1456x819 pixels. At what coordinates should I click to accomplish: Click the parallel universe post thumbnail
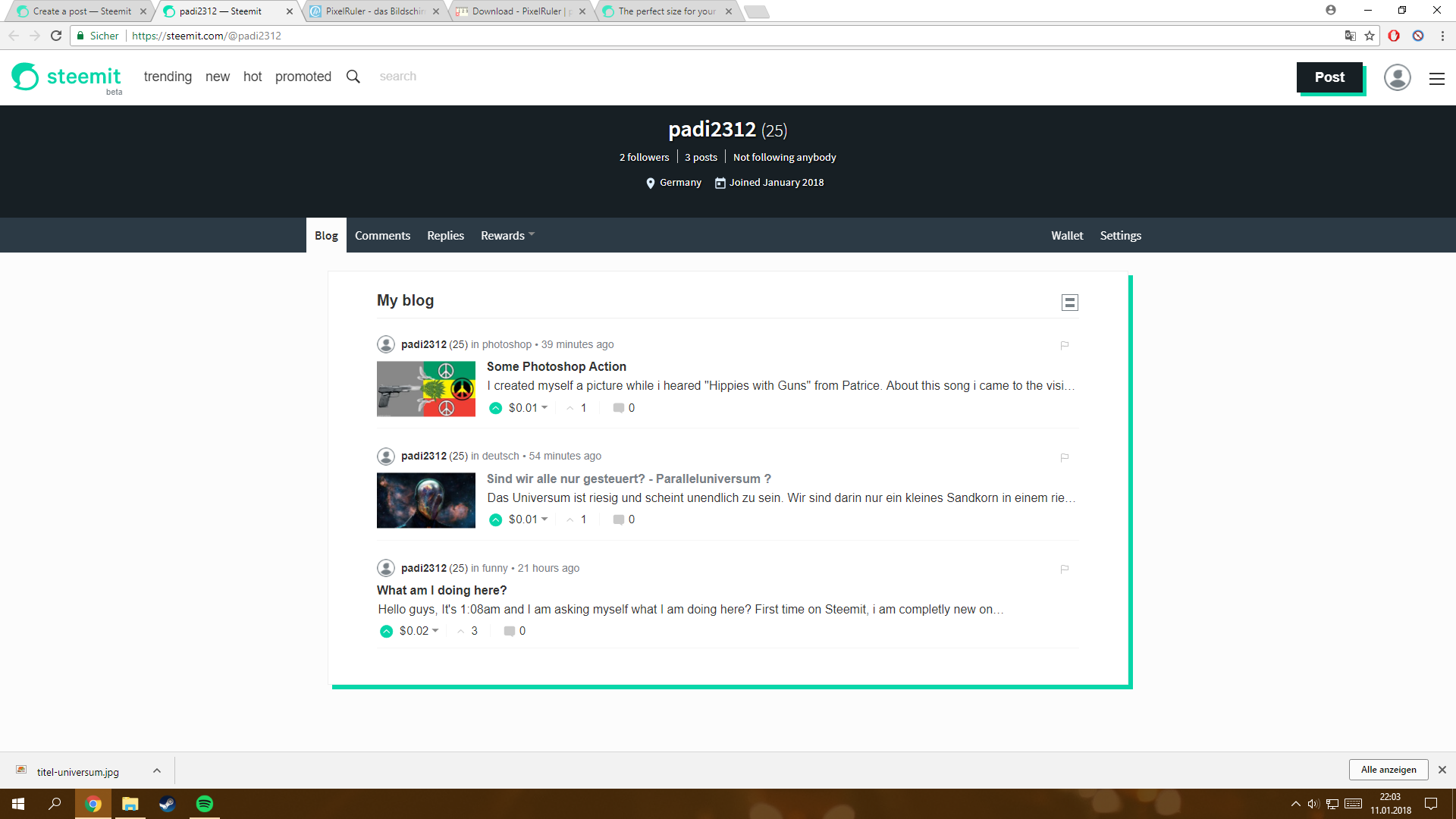click(x=425, y=500)
